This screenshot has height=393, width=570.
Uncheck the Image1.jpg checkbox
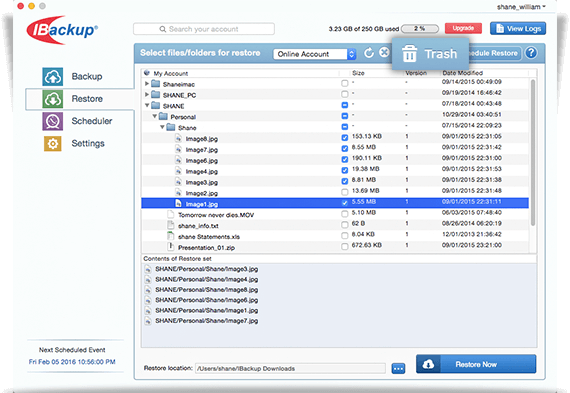(x=345, y=203)
